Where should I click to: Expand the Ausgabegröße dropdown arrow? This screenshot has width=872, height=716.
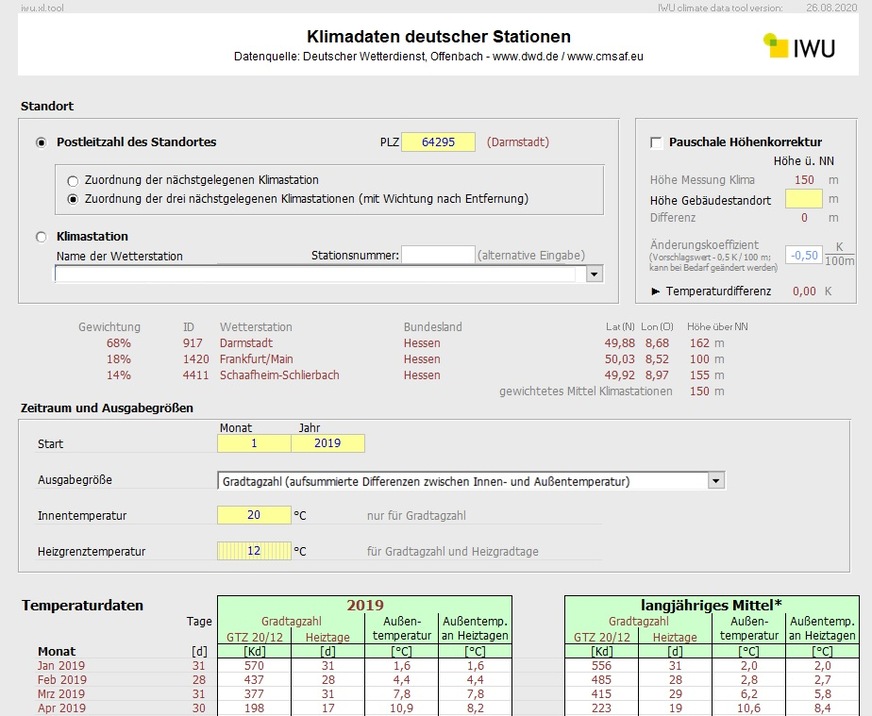tap(715, 481)
